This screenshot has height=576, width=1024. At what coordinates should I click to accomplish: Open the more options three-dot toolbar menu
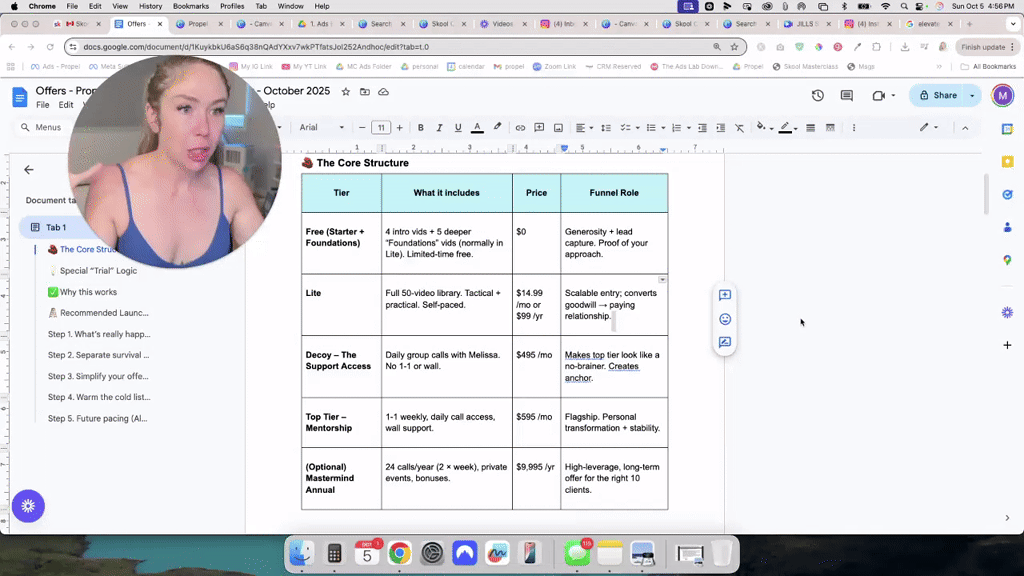pos(854,127)
